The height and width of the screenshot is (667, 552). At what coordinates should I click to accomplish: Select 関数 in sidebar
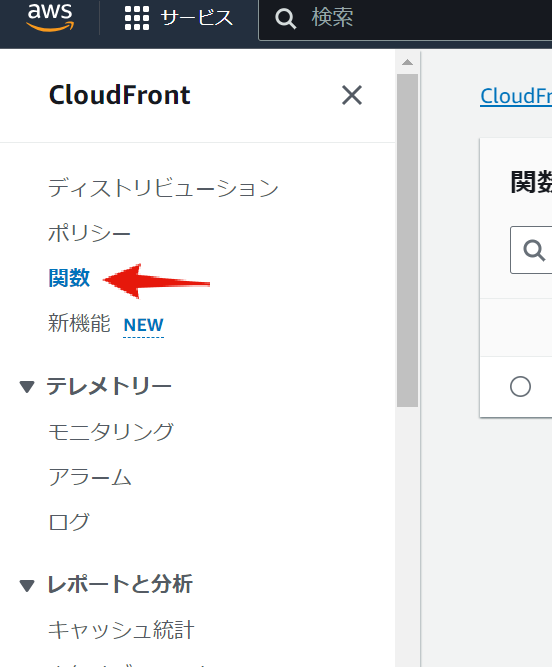pos(69,278)
